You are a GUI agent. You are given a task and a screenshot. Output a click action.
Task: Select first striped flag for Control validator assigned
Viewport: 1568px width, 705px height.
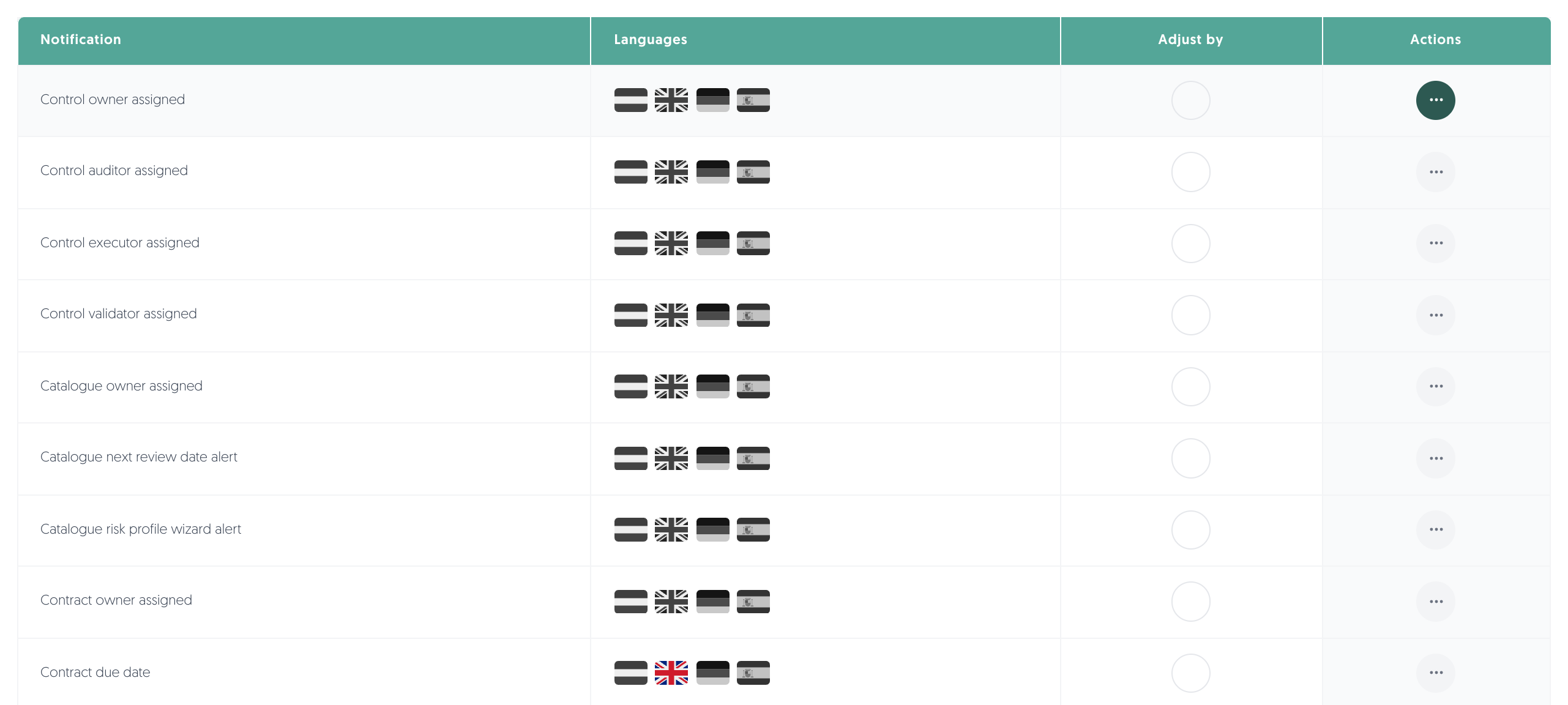630,315
